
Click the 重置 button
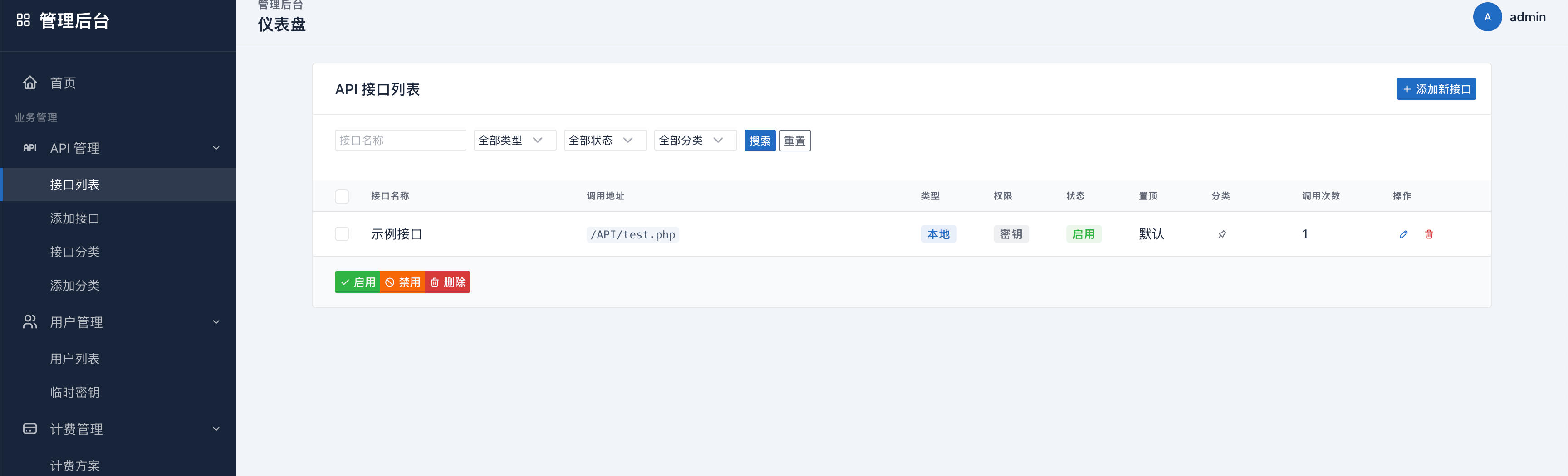(794, 141)
